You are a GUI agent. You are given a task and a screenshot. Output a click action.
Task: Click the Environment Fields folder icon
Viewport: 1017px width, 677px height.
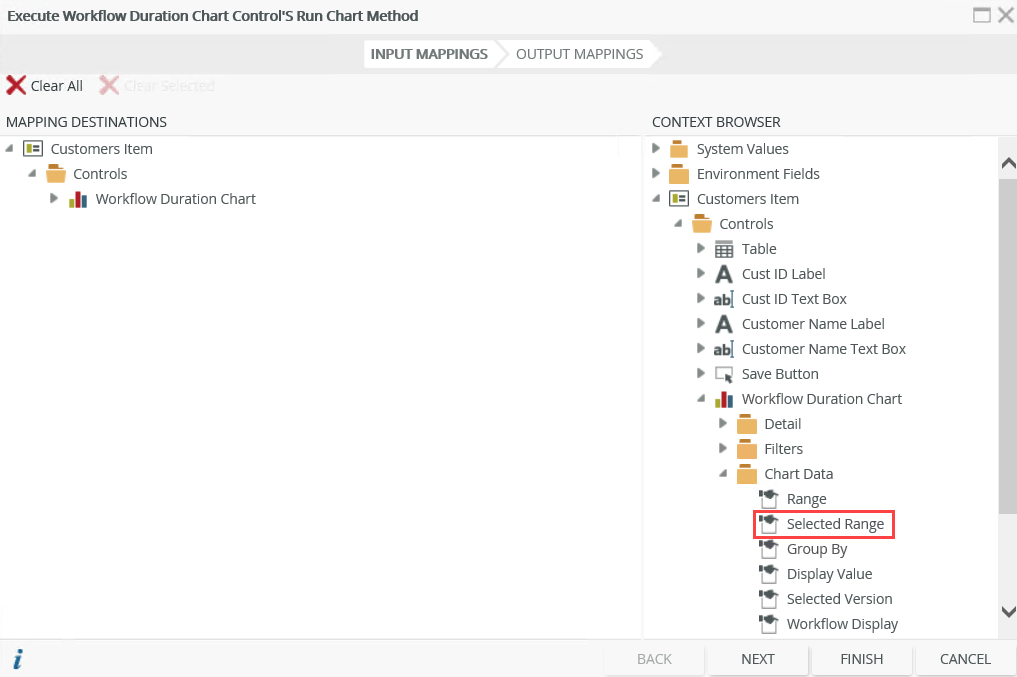tap(679, 174)
